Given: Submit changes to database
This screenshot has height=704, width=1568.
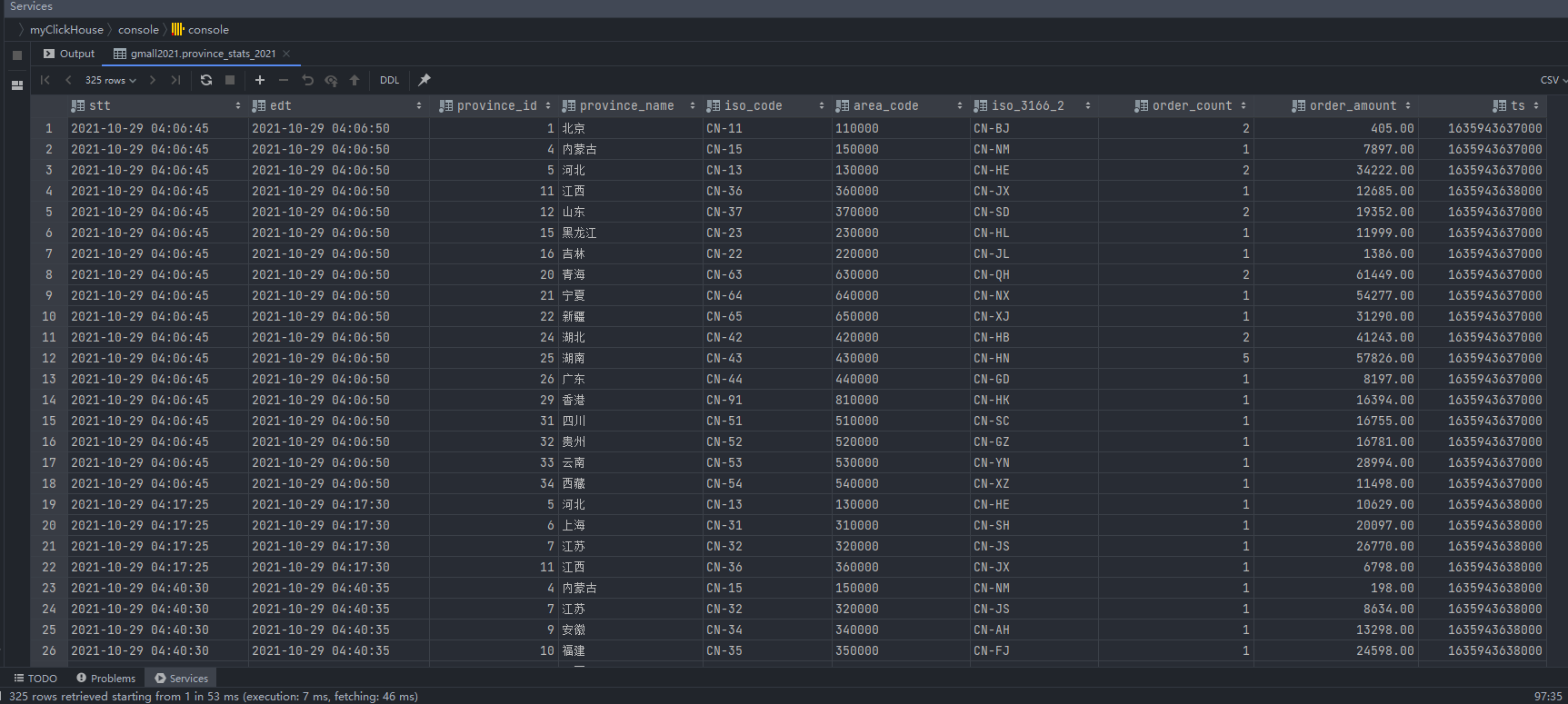Looking at the screenshot, I should coord(355,80).
